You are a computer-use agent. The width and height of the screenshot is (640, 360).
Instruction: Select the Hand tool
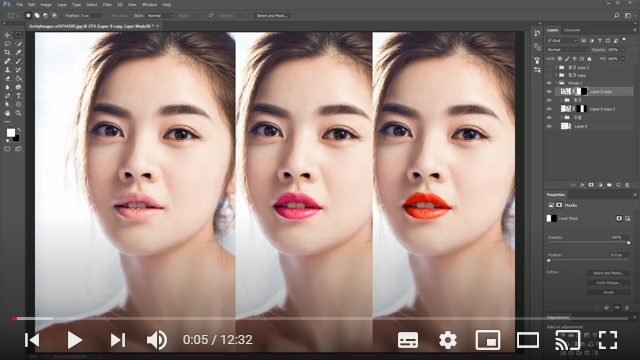click(x=7, y=113)
